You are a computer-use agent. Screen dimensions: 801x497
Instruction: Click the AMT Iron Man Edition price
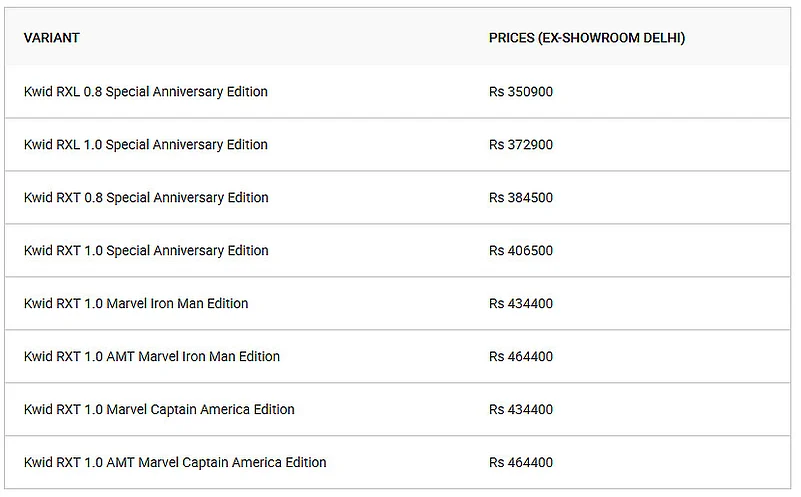[x=521, y=356]
